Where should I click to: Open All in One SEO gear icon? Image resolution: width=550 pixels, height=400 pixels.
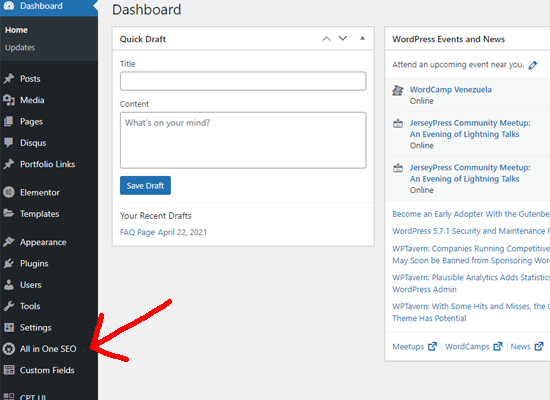[x=9, y=349]
